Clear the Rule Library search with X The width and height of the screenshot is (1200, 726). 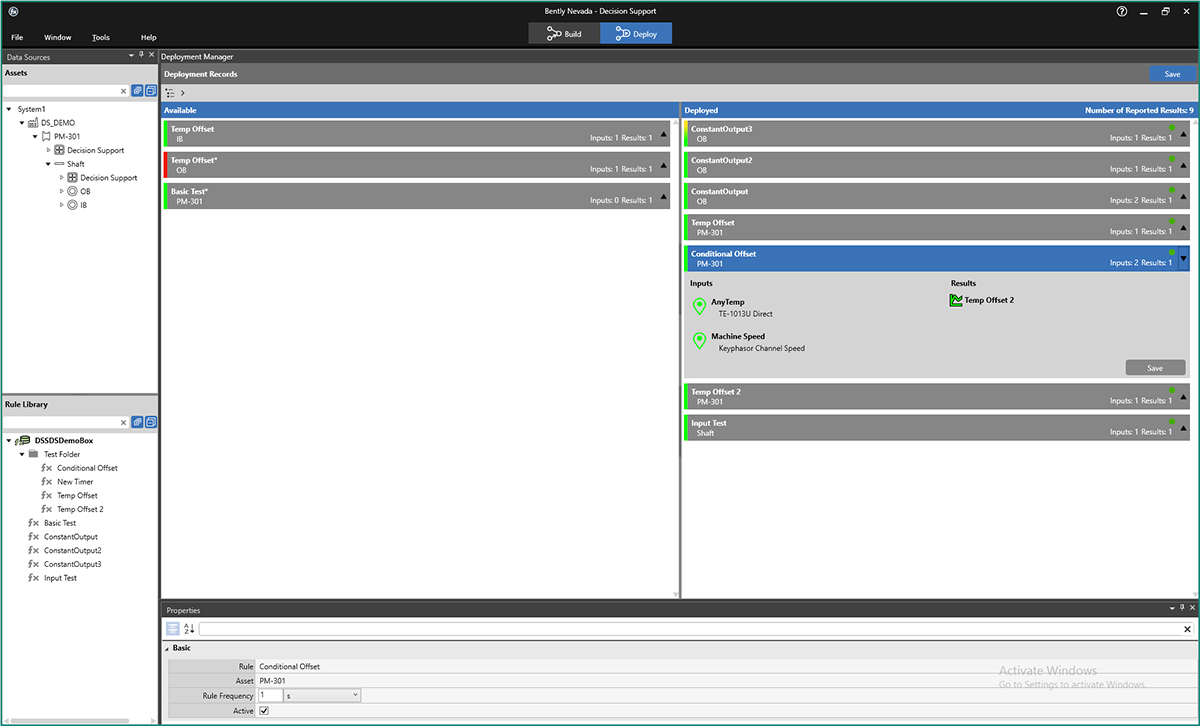(124, 423)
